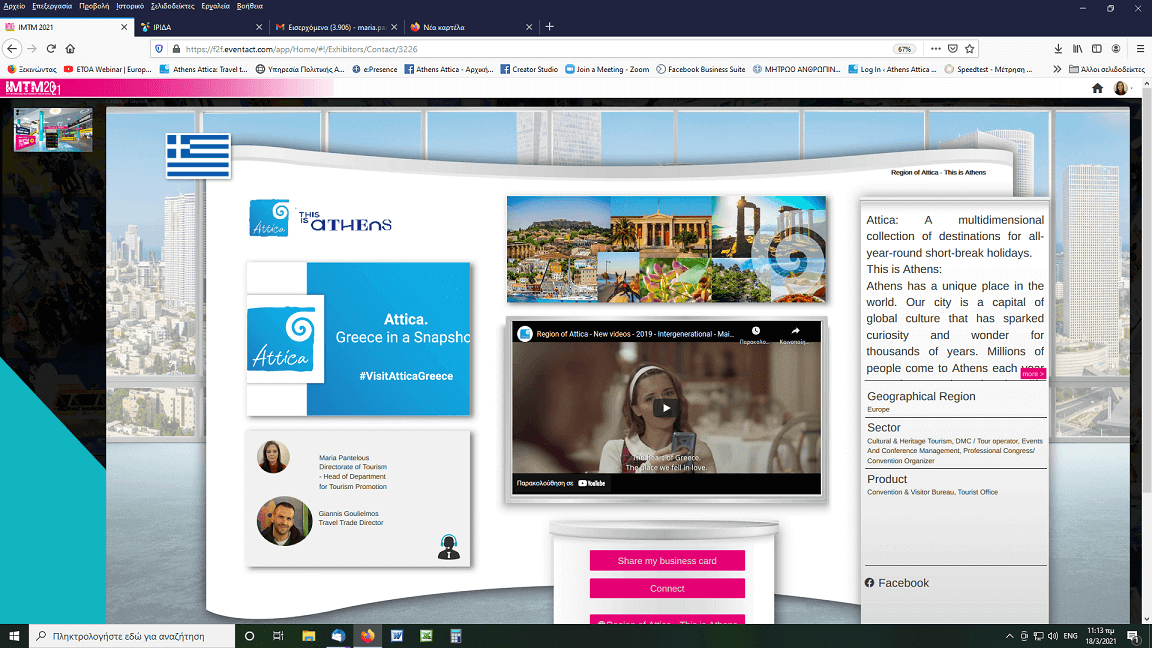This screenshot has height=648, width=1152.
Task: Open the Firefox account icon
Action: pyautogui.click(x=1116, y=48)
